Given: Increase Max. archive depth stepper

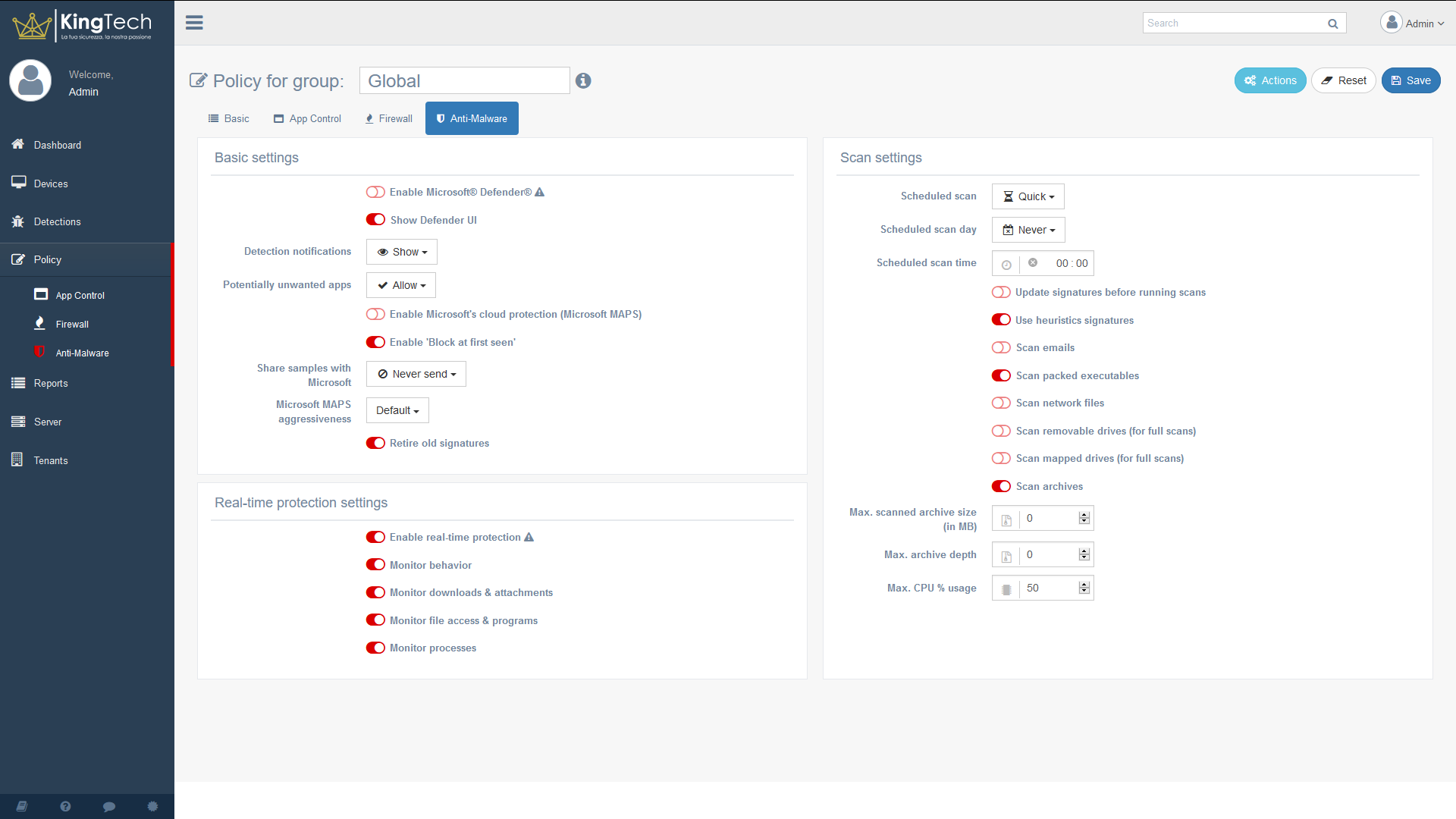Looking at the screenshot, I should tap(1084, 551).
